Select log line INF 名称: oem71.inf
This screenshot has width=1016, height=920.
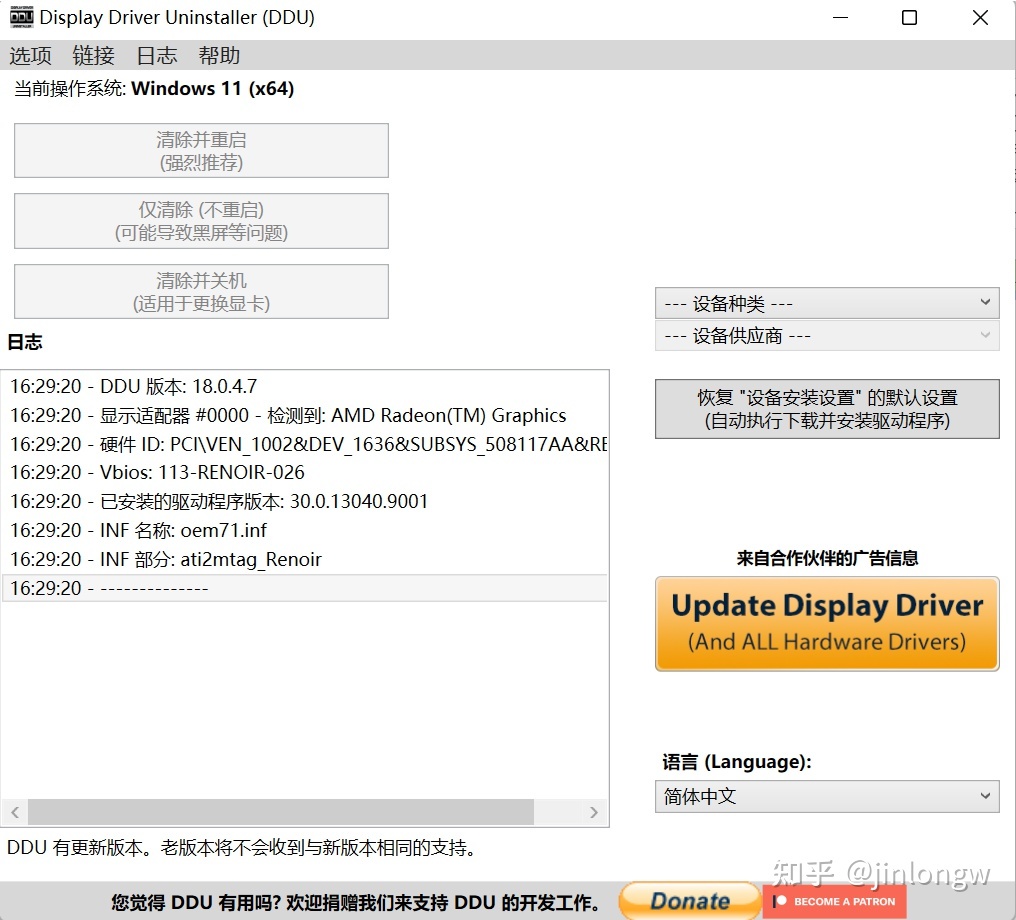305,530
